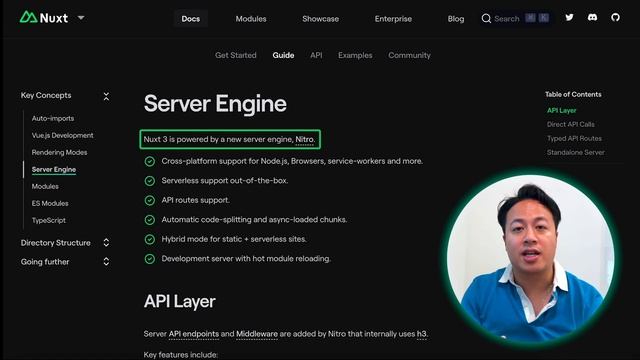
Task: Open Rendering Modes in the sidebar
Action: (59, 152)
